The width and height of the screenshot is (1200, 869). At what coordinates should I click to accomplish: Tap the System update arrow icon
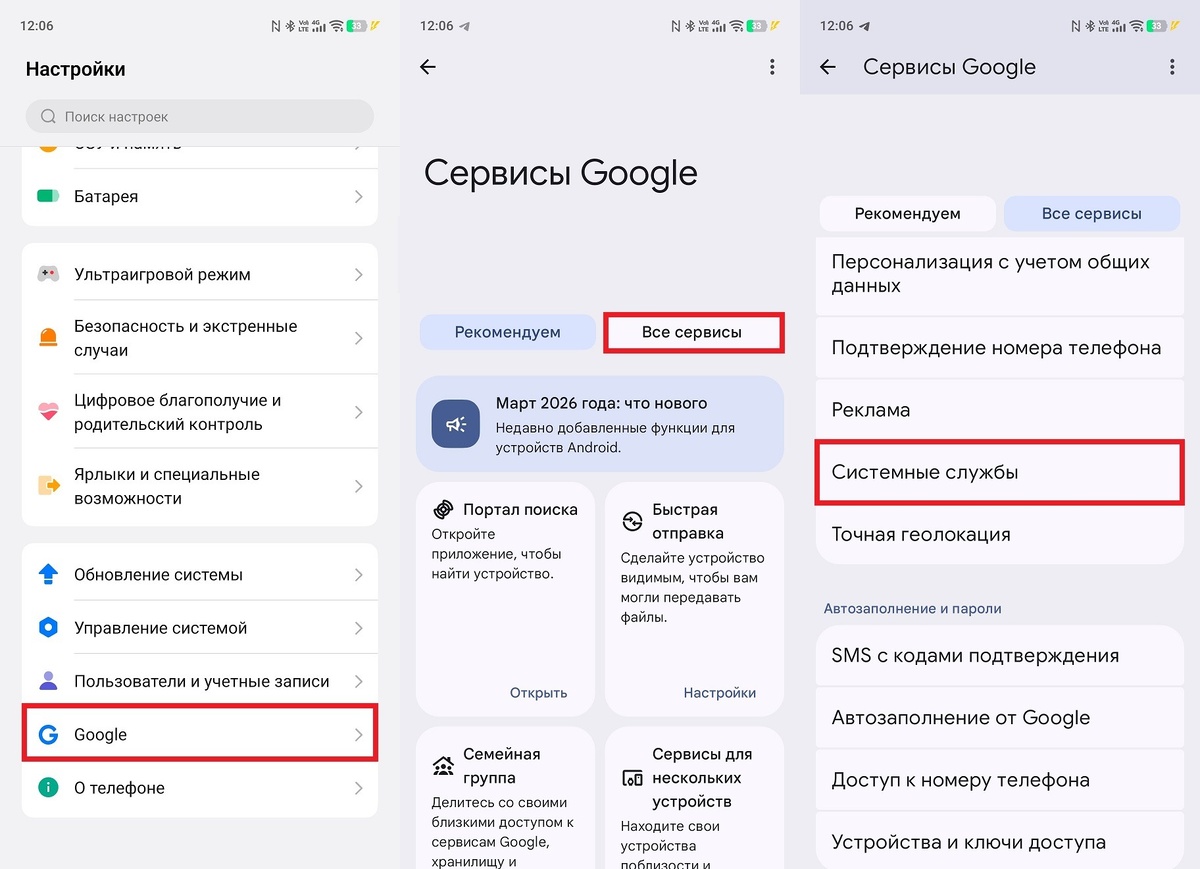[x=48, y=575]
